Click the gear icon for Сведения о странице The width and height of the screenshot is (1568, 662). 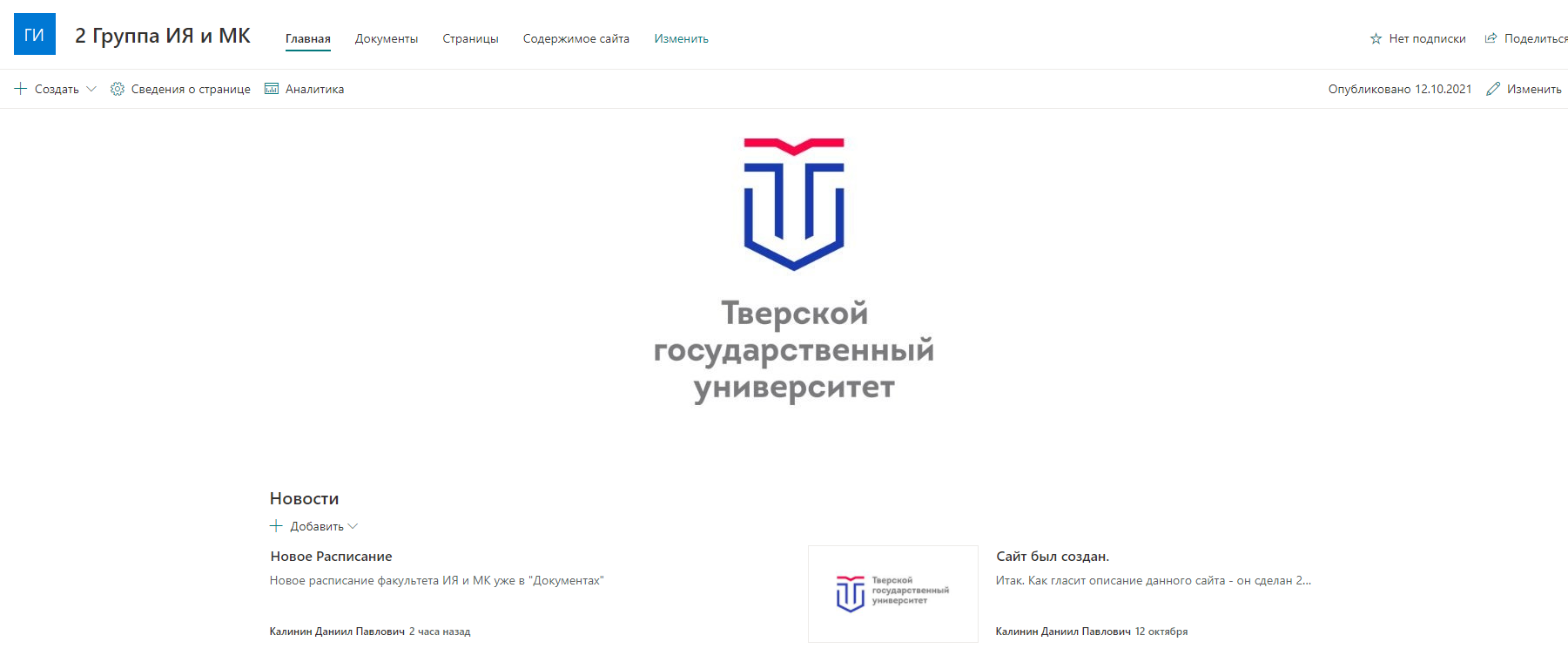point(118,89)
